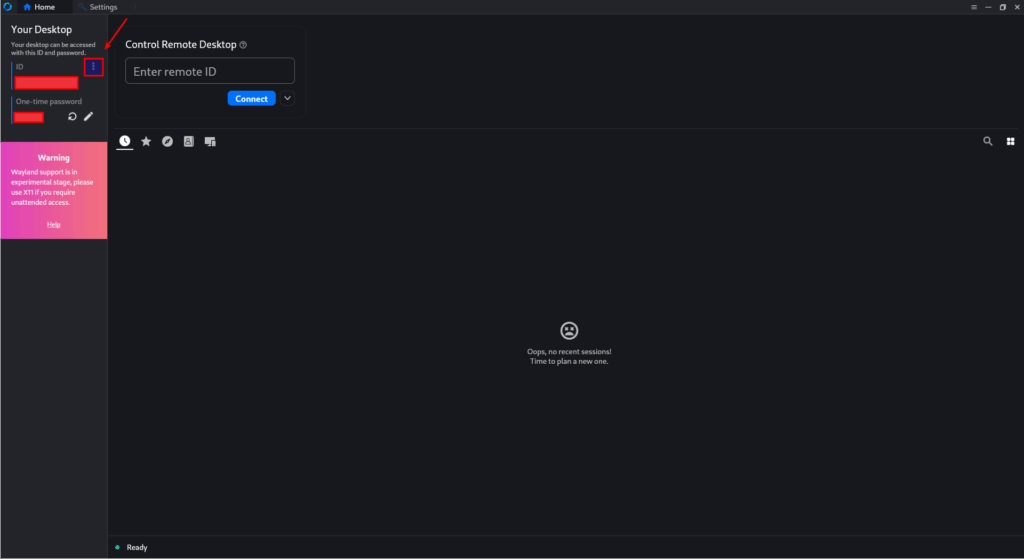Search the peers list
Viewport: 1024px width, 559px height.
click(988, 141)
